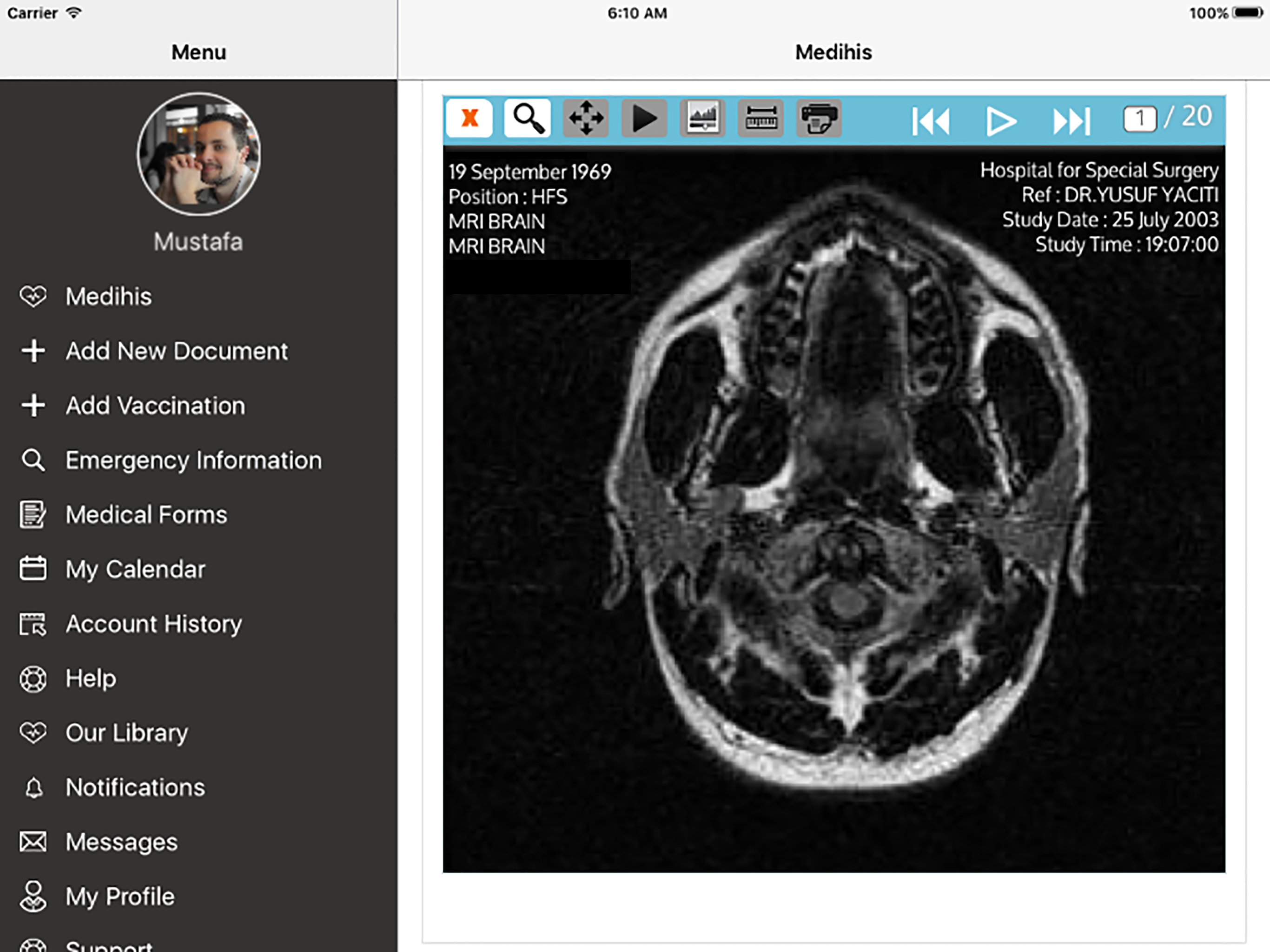Open Medical Forms from menu

[x=198, y=515]
